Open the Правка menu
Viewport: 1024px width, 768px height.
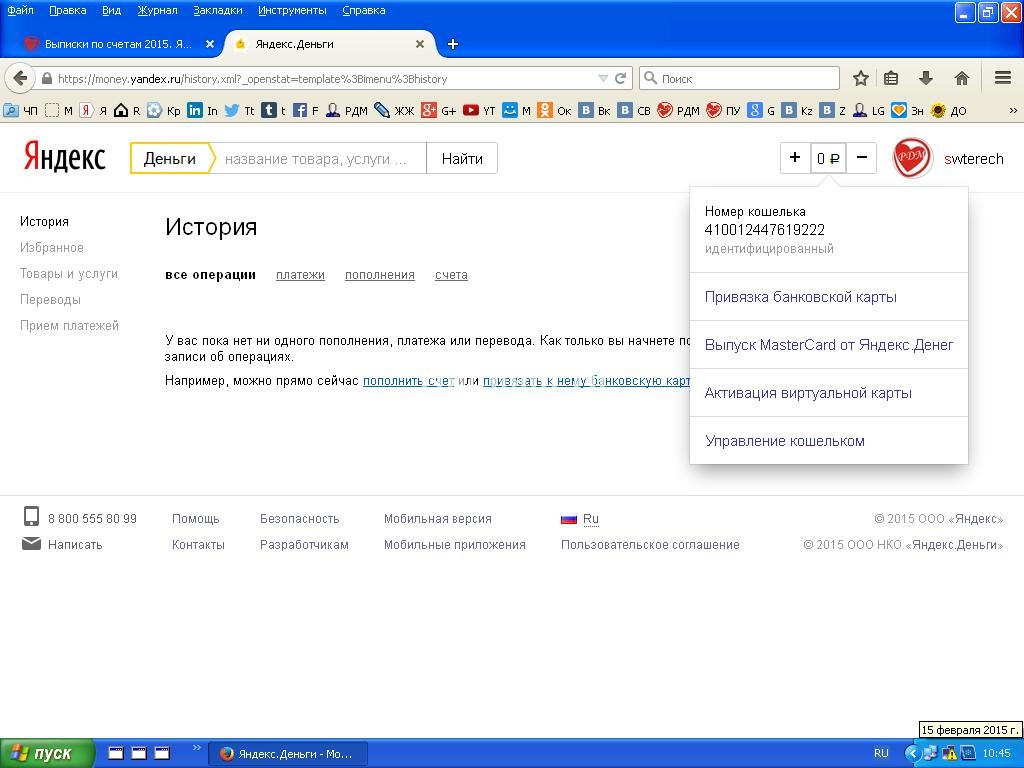pyautogui.click(x=68, y=10)
